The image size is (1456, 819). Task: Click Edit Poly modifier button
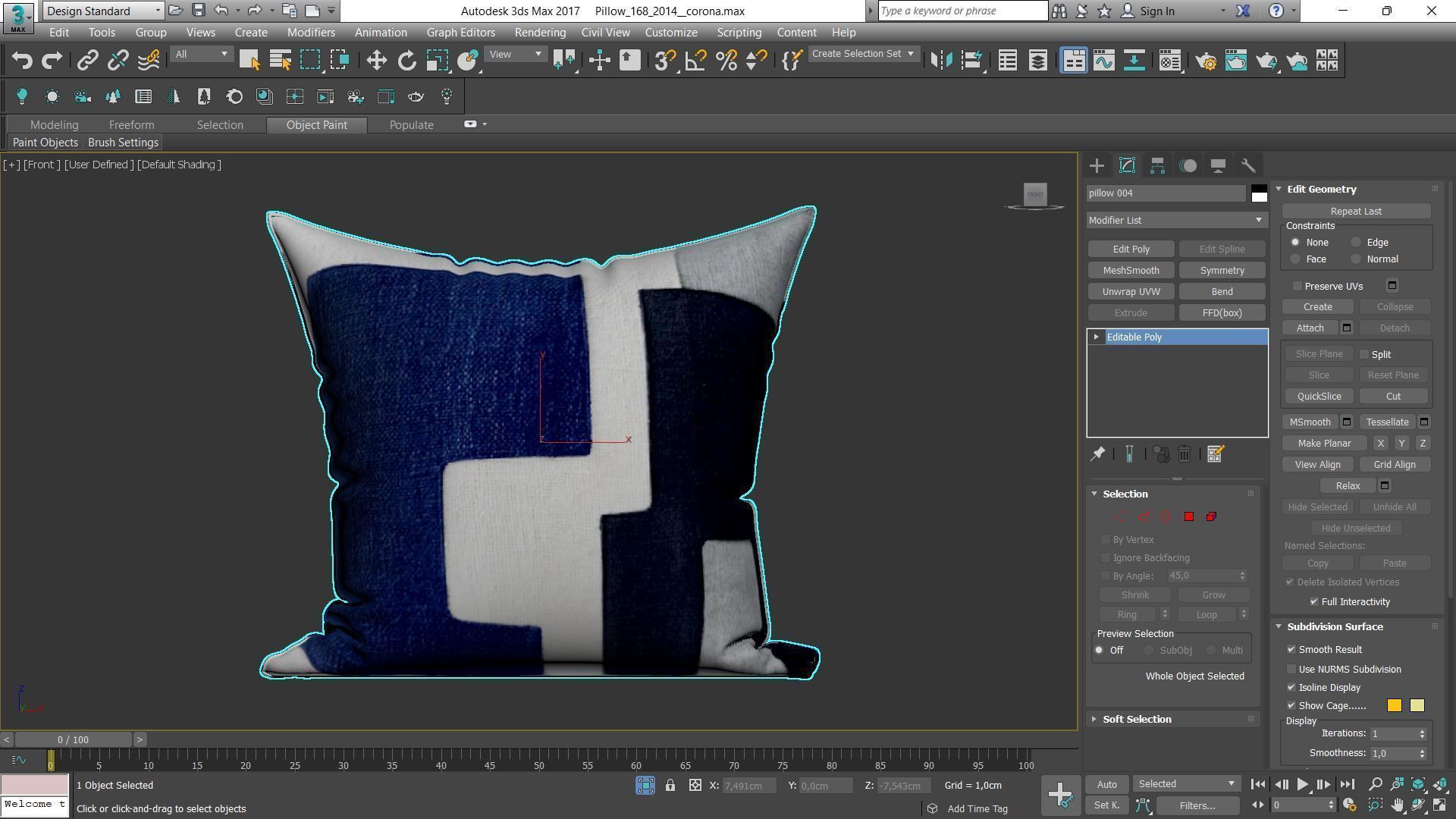coord(1131,249)
